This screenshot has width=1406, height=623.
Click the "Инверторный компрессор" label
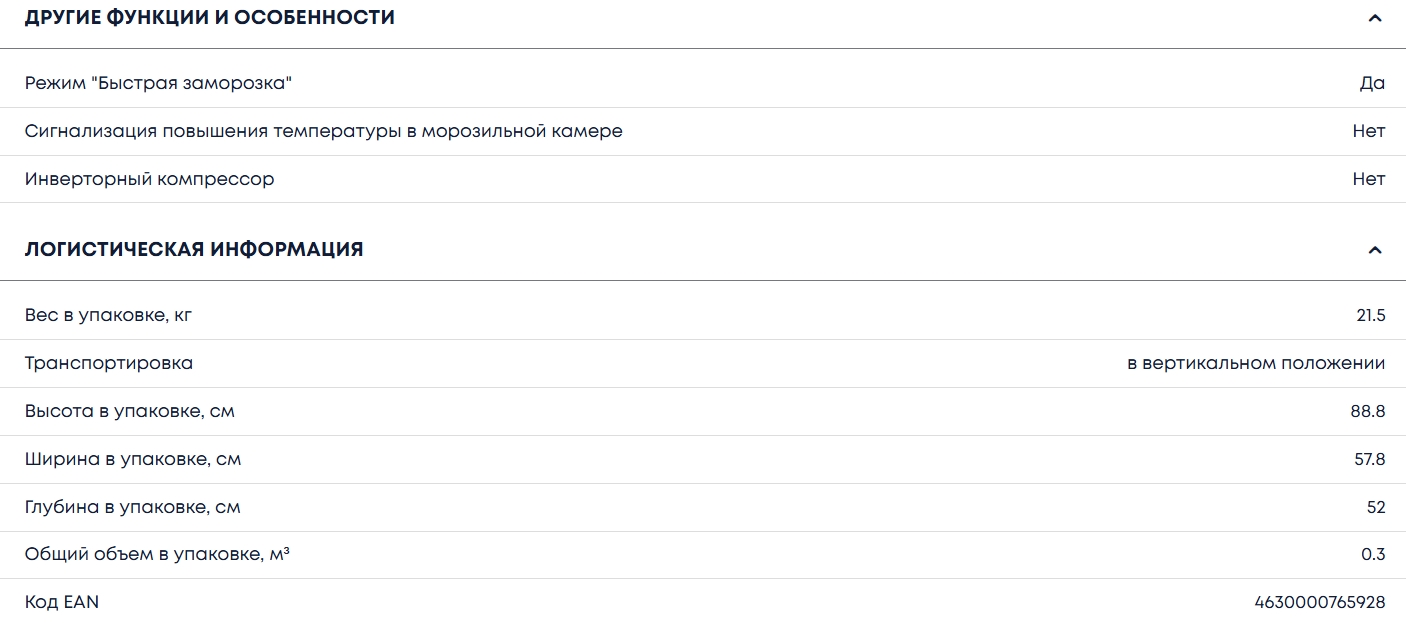click(149, 179)
